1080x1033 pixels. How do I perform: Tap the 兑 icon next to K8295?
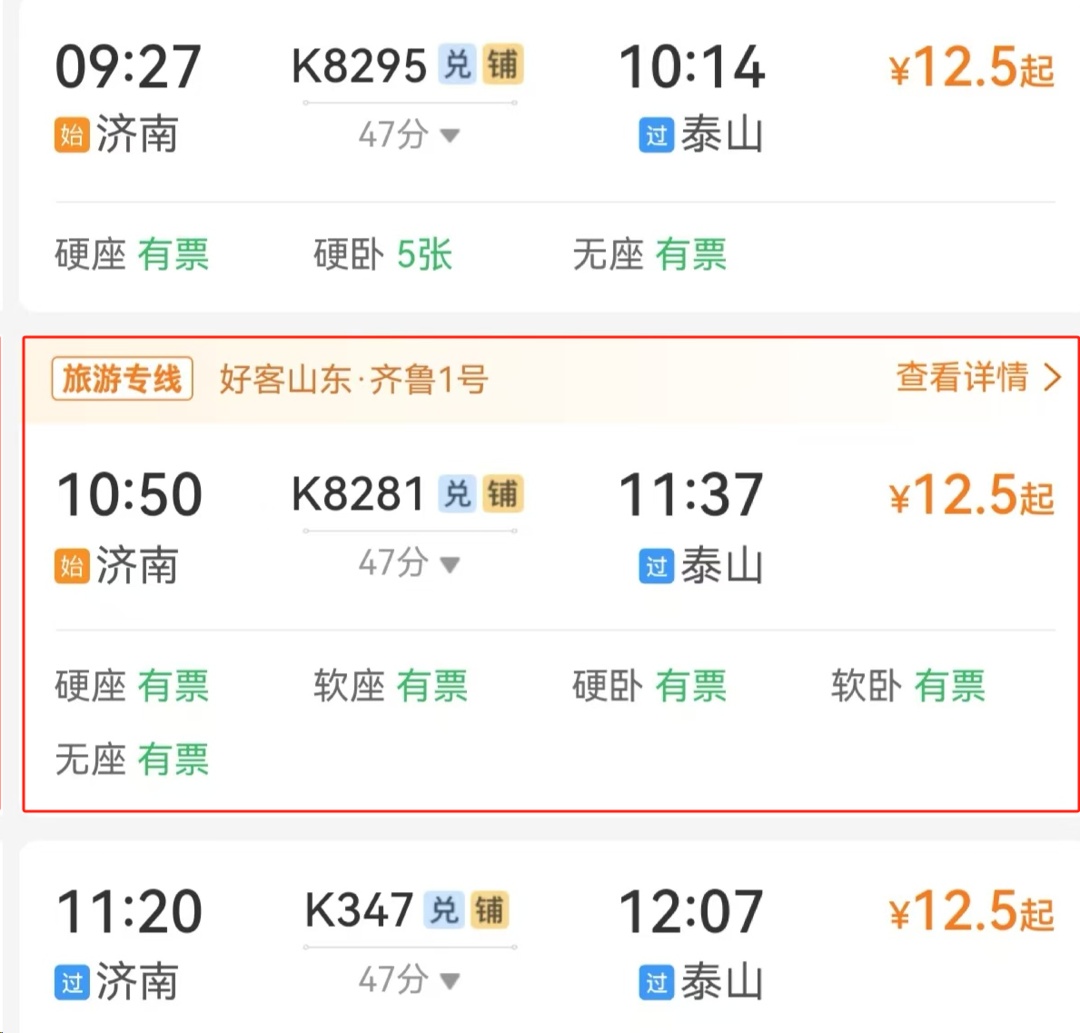point(457,65)
